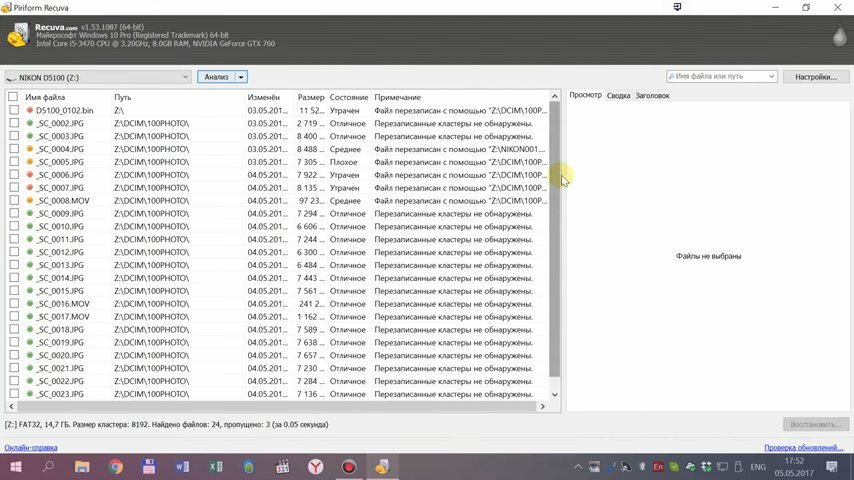Show hidden system tray icons
854x480 pixels.
pos(578,467)
